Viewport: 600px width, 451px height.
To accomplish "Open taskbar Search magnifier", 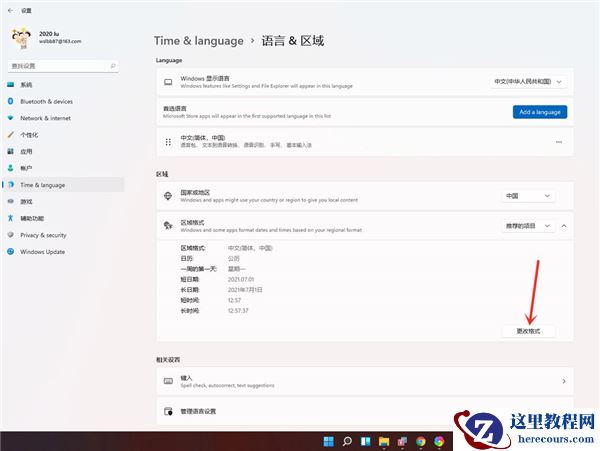I will point(347,441).
